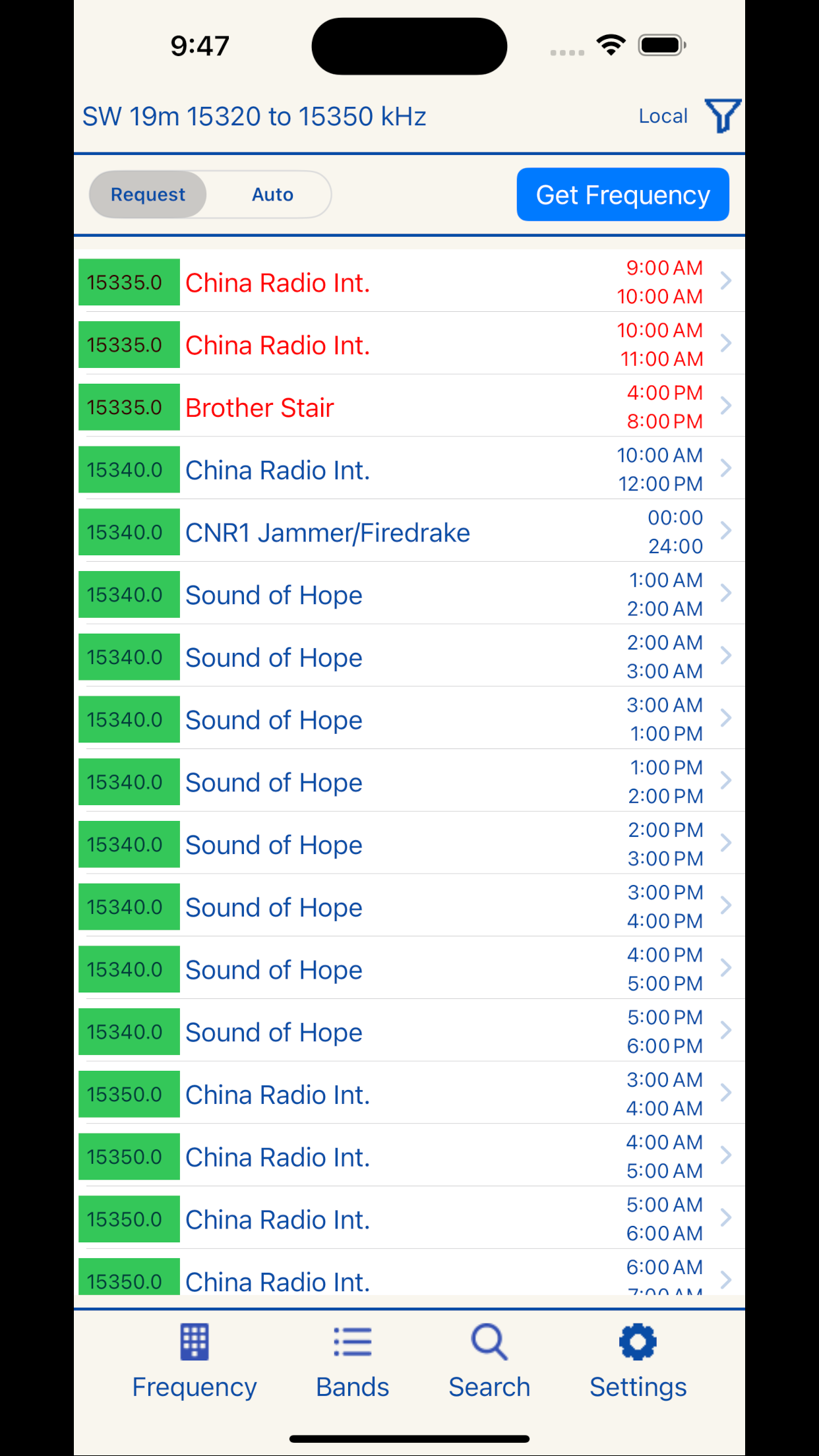The height and width of the screenshot is (1456, 819).
Task: Open the Search tab label
Action: 489,1387
